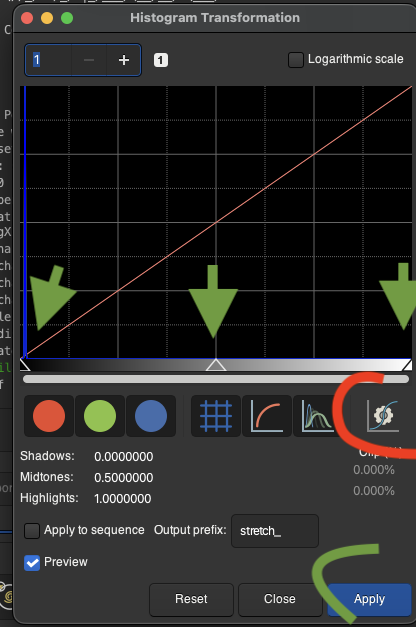Click the Apply button
The width and height of the screenshot is (416, 627).
pyautogui.click(x=370, y=599)
